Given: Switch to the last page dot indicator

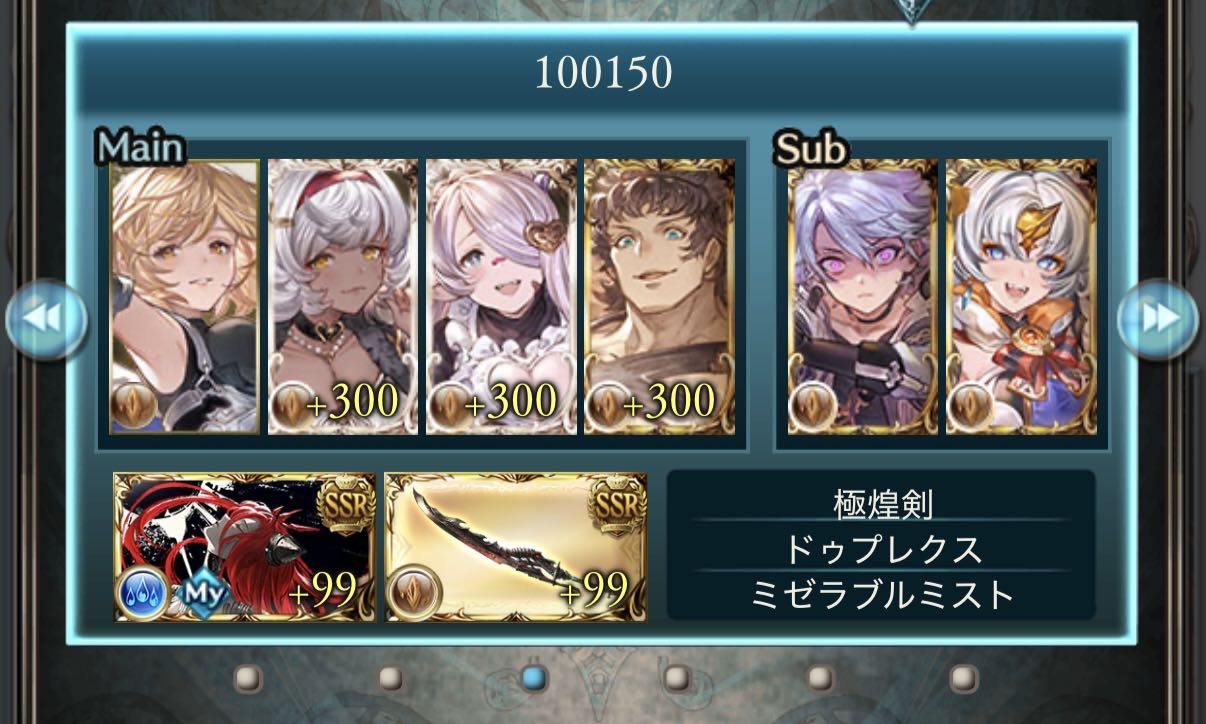Looking at the screenshot, I should pos(964,679).
